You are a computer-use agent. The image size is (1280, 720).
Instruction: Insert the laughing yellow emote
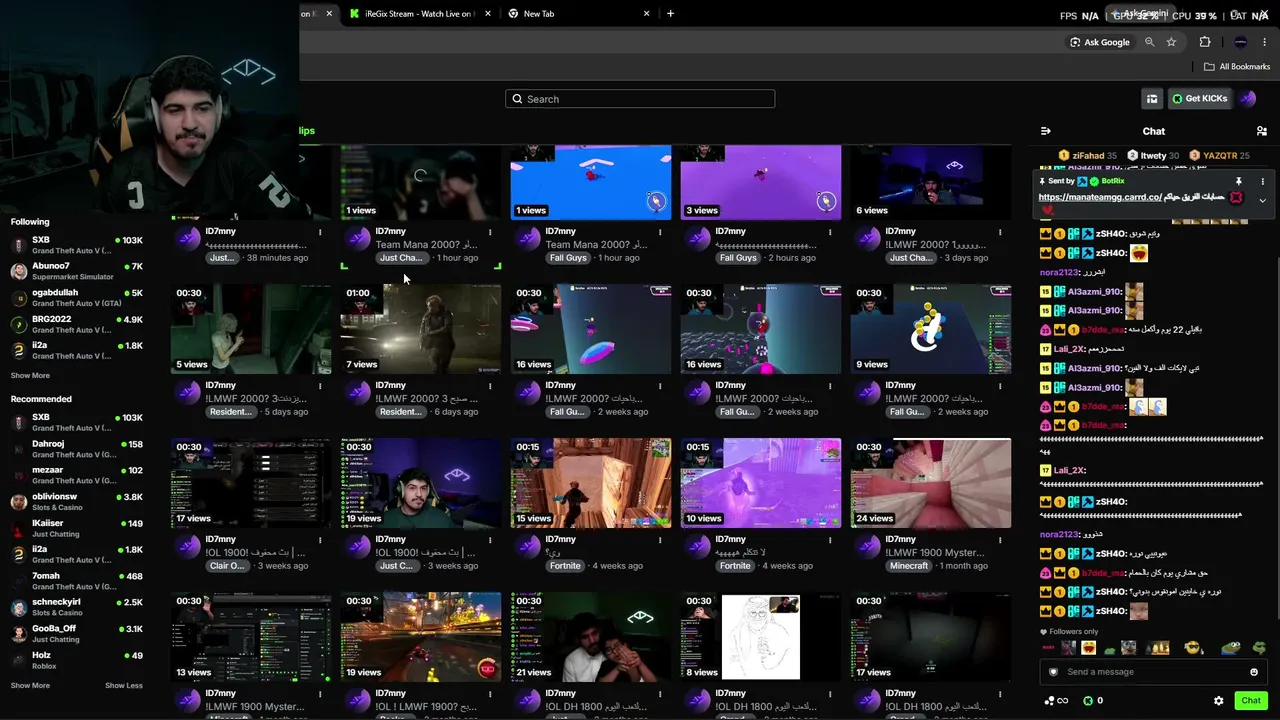point(1088,648)
